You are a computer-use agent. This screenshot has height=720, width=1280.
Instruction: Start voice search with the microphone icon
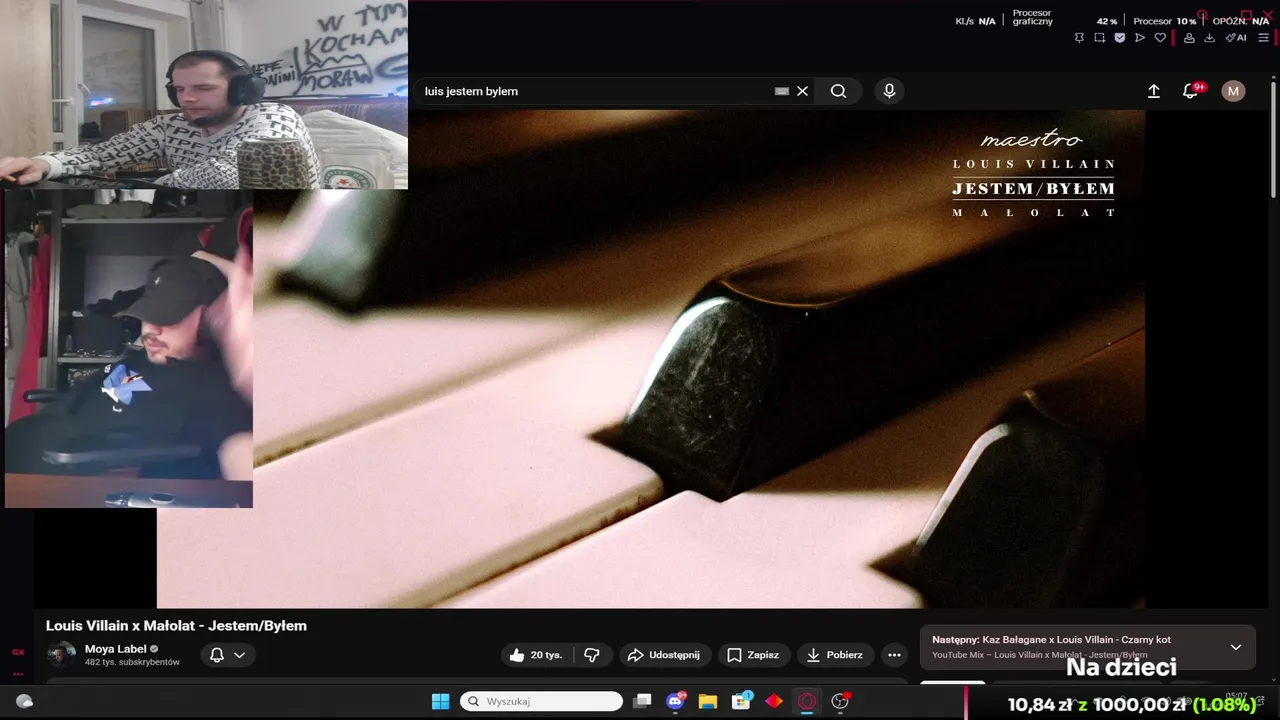[x=889, y=91]
